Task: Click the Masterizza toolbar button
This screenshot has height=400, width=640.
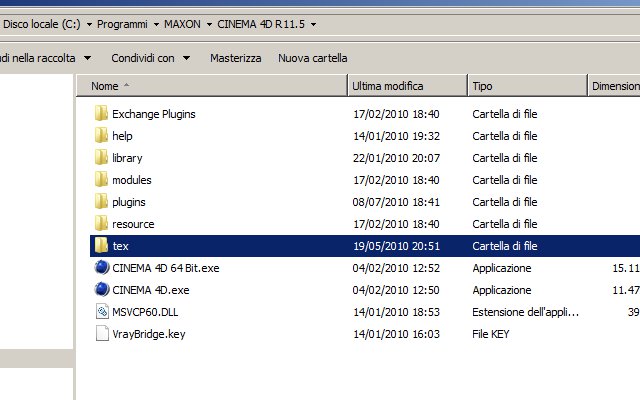Action: pos(236,58)
